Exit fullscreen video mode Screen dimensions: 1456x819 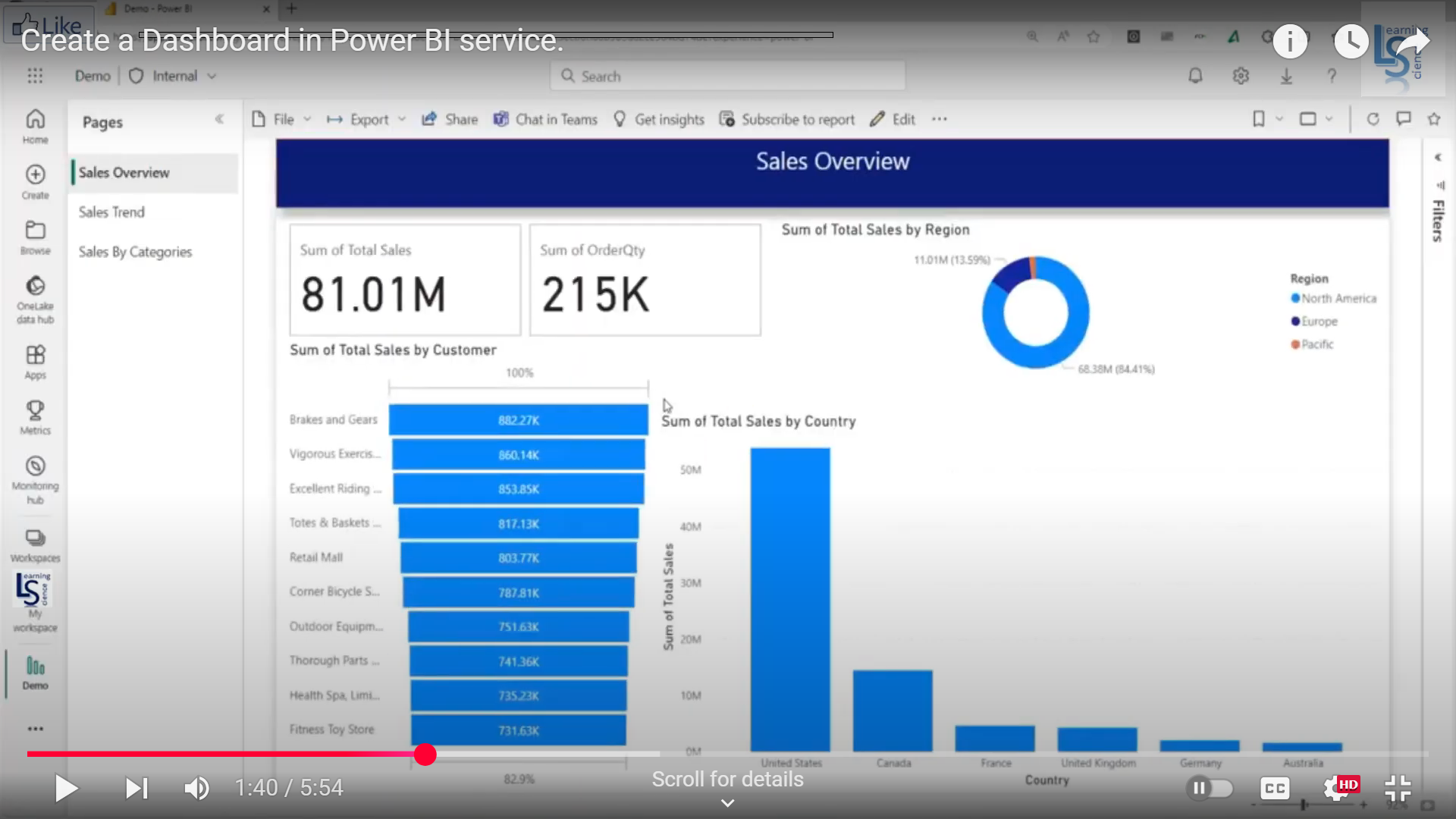[x=1398, y=788]
